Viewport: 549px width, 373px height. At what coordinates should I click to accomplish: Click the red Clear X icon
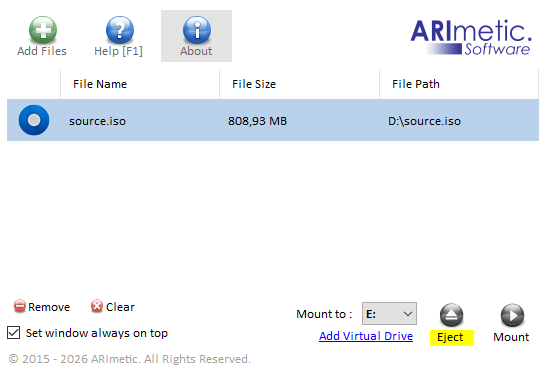97,306
